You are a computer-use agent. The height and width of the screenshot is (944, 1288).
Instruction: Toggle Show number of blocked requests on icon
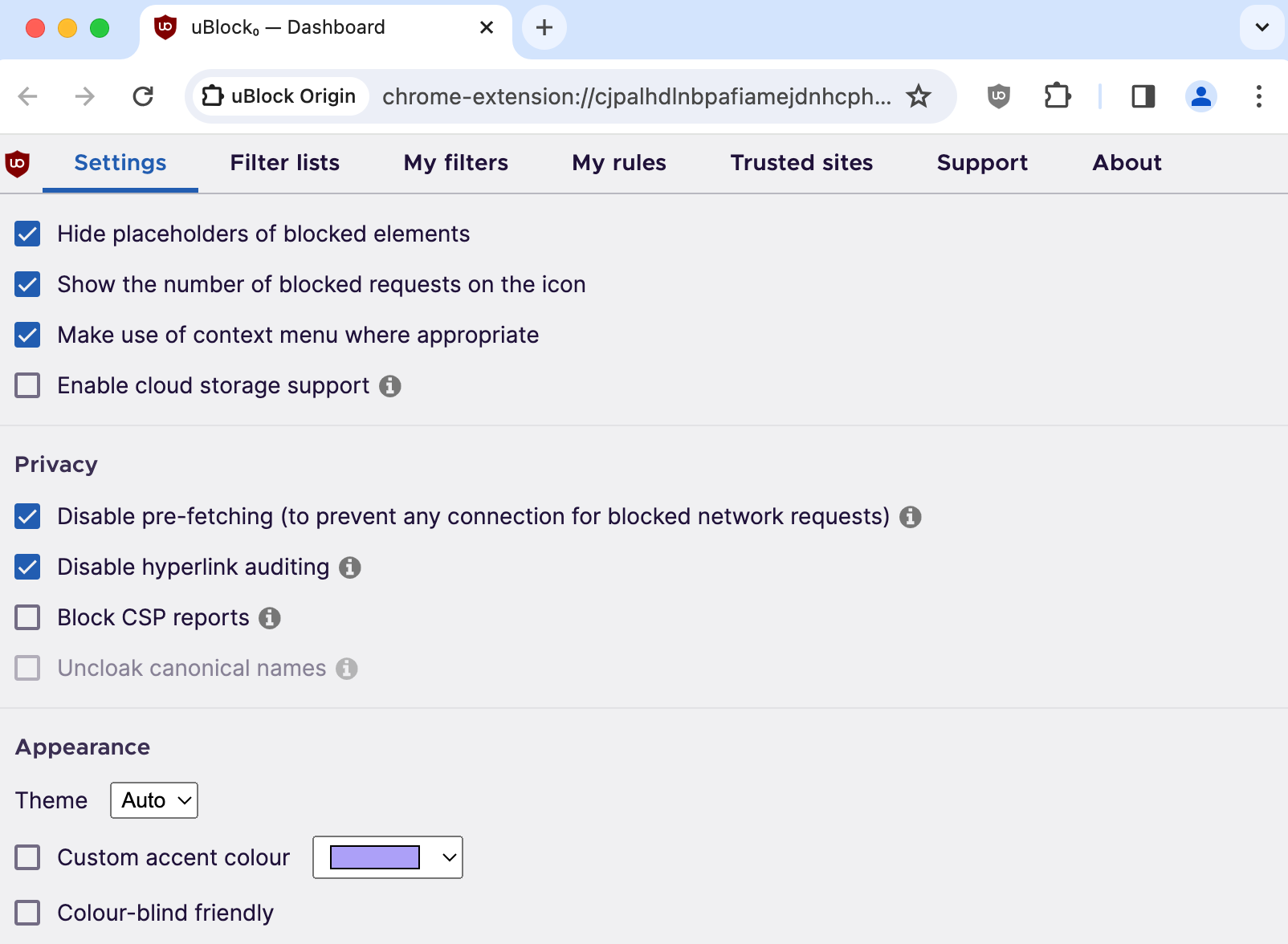(x=27, y=284)
